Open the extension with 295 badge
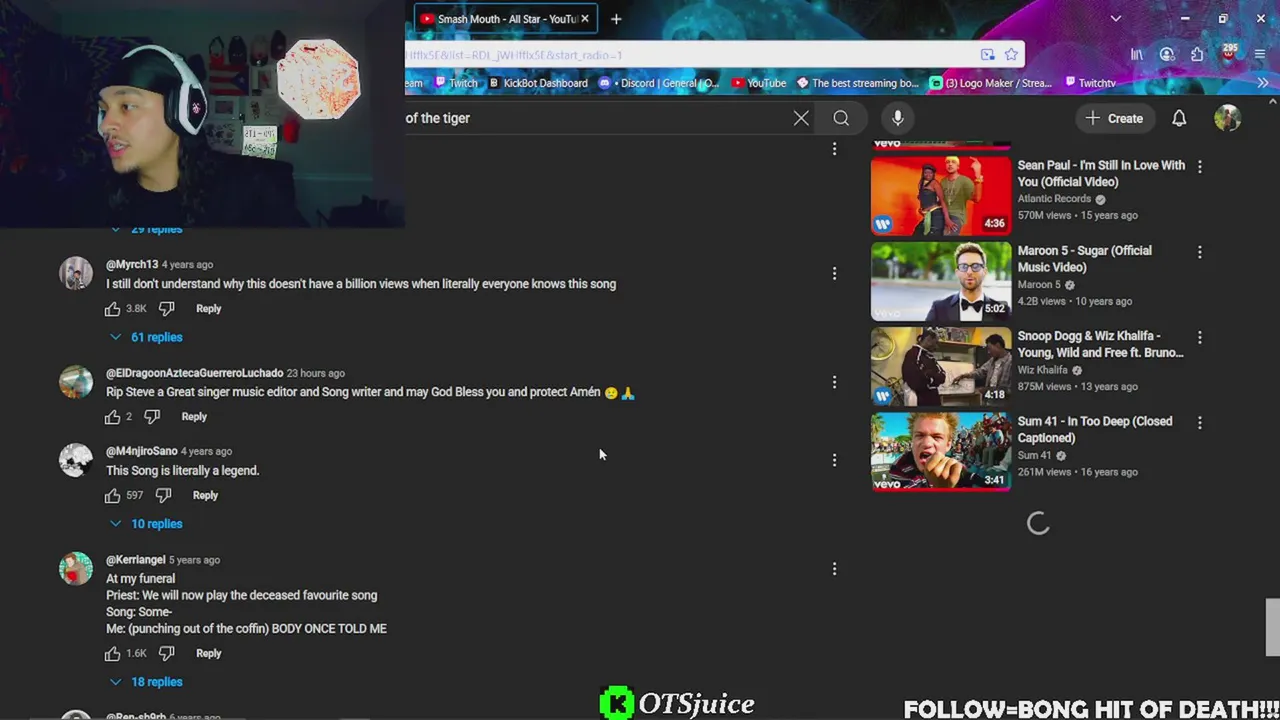1280x720 pixels. pos(1229,53)
